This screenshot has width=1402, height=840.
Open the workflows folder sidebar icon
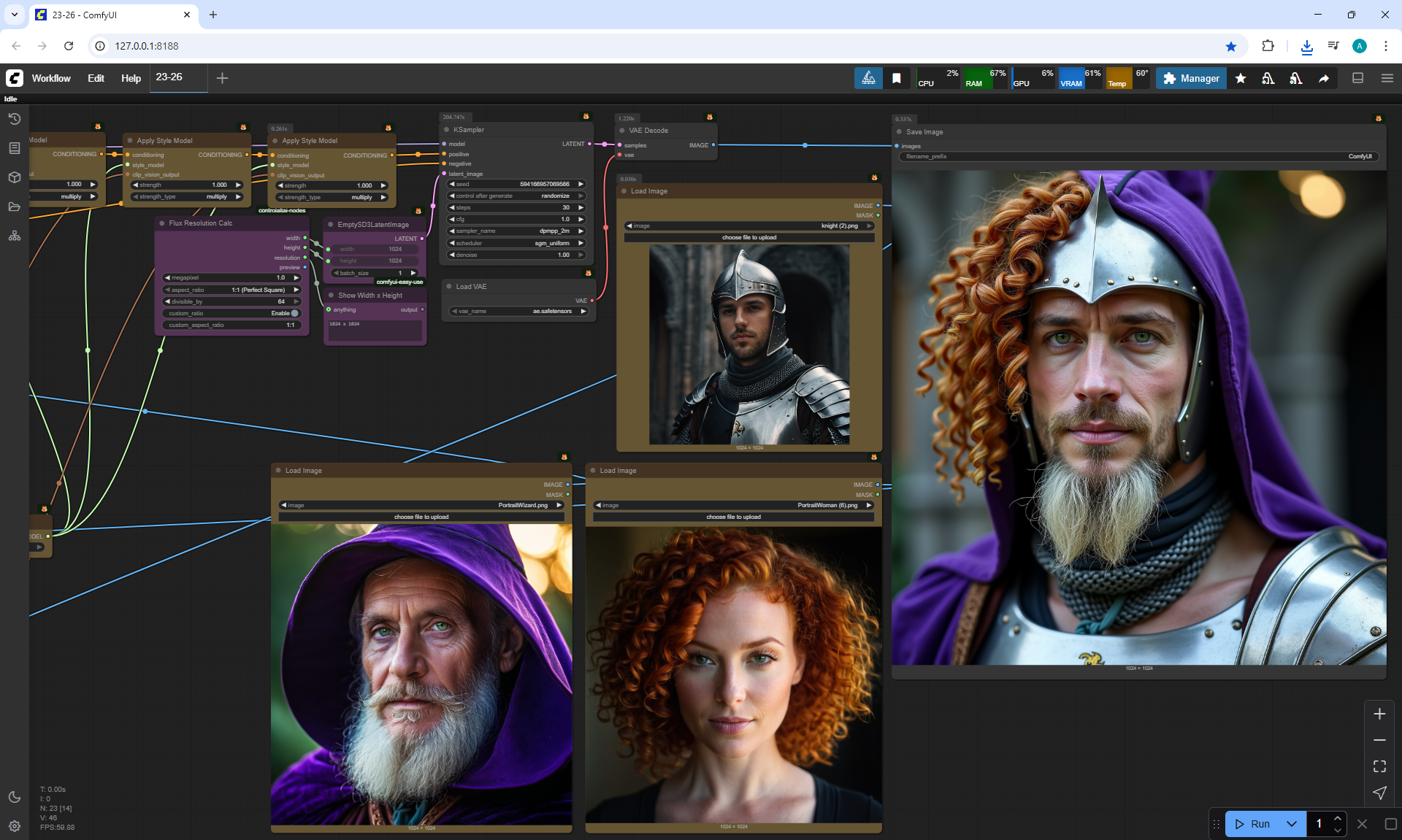pos(15,207)
